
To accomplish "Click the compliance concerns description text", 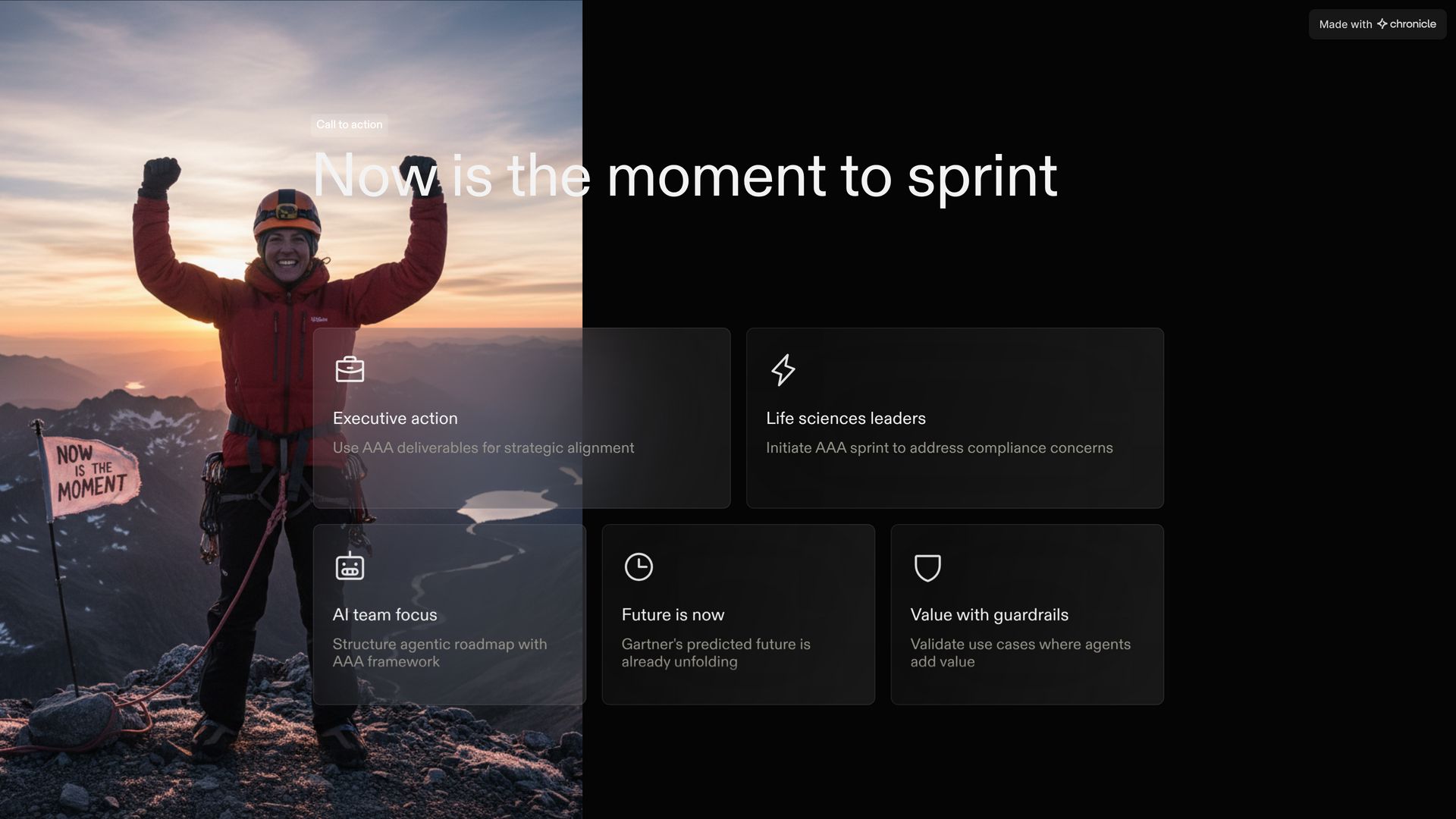I will click(x=939, y=448).
